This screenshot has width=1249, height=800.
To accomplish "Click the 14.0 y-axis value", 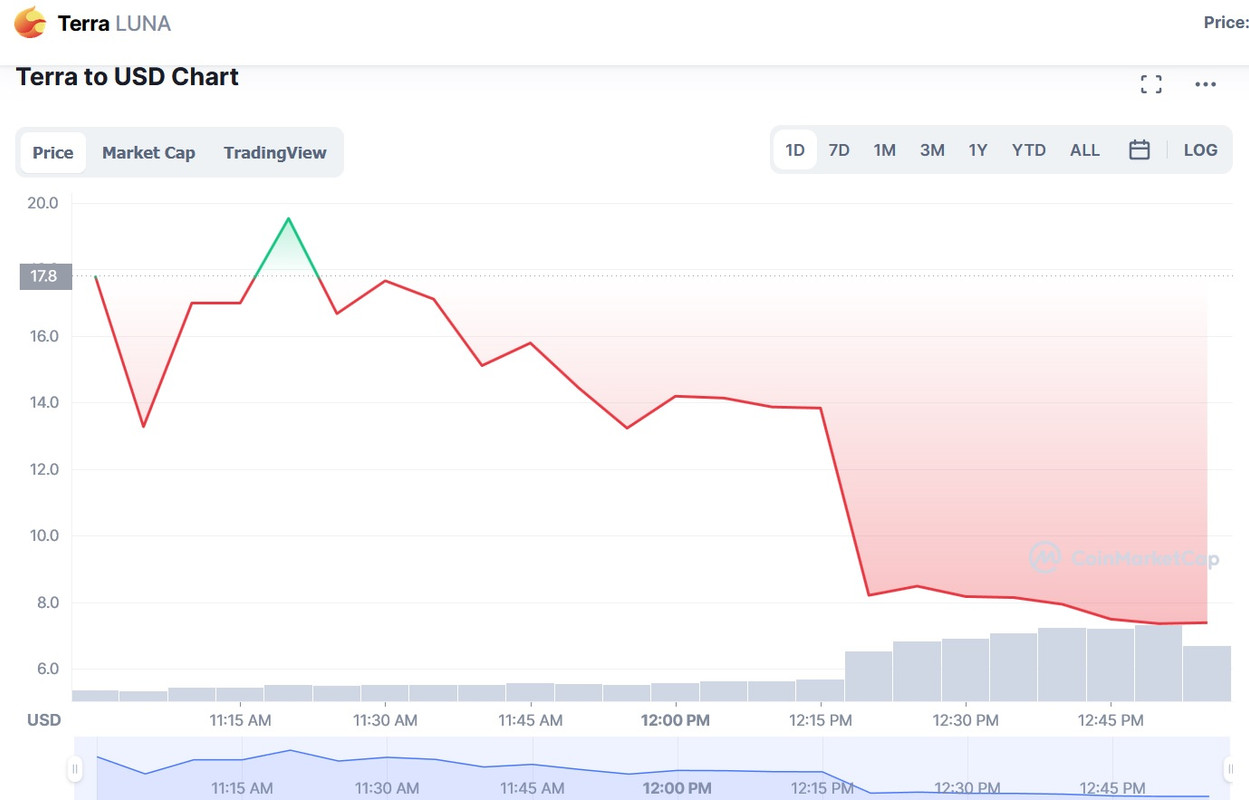I will [44, 403].
